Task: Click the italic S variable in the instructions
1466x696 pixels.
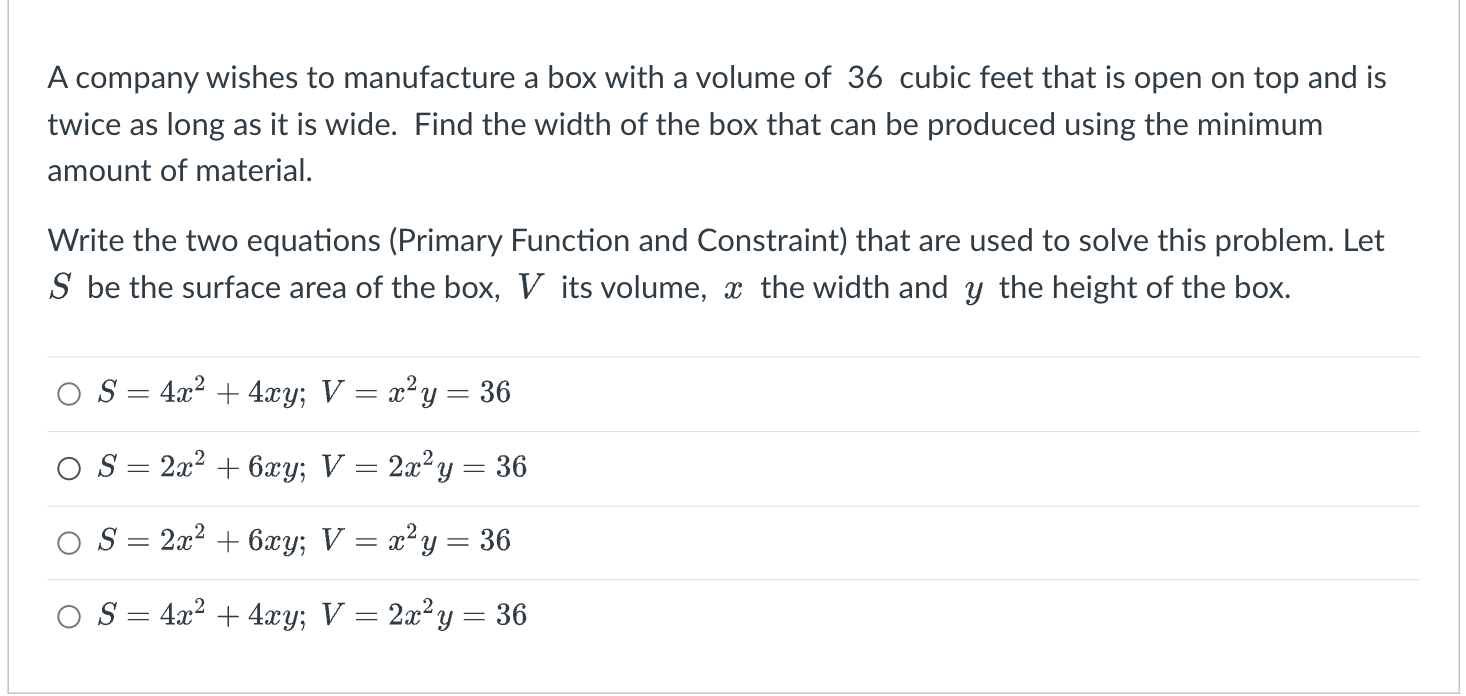Action: (x=58, y=288)
